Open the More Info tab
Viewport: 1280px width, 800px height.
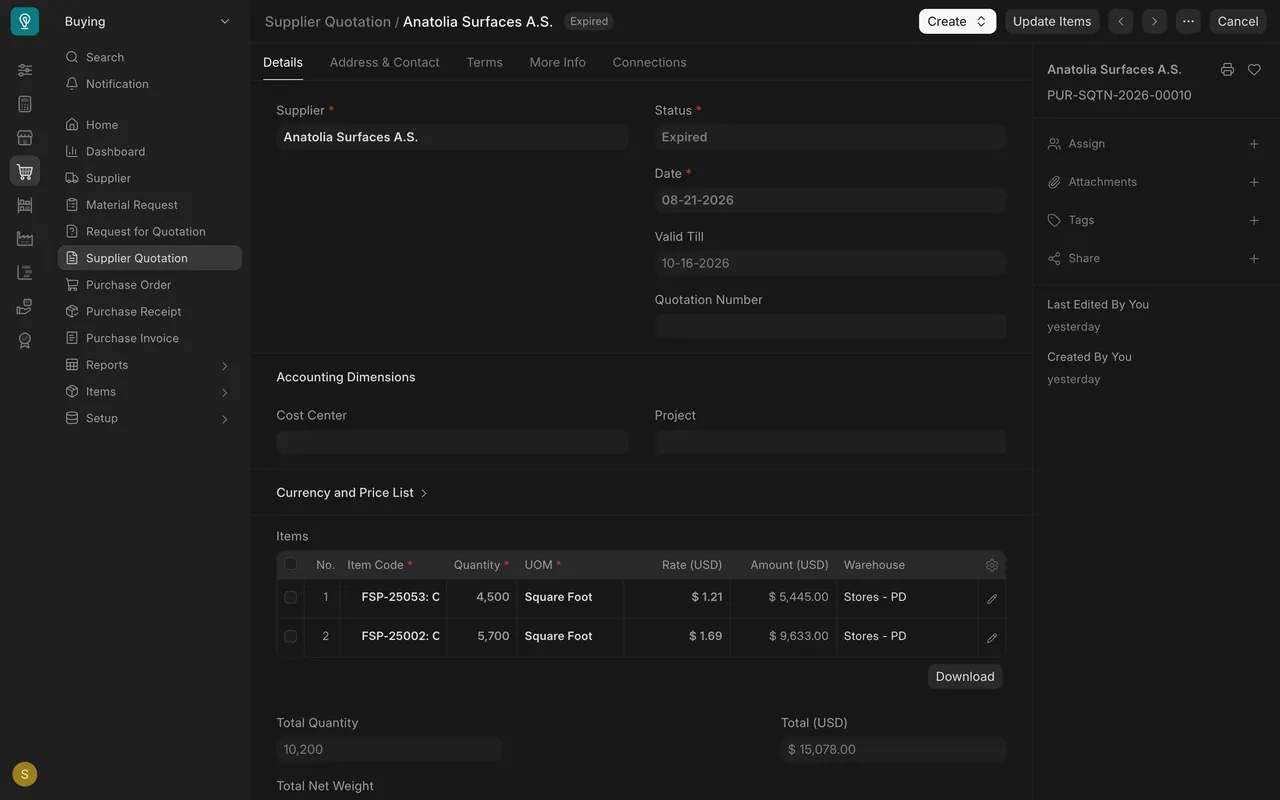click(x=558, y=62)
